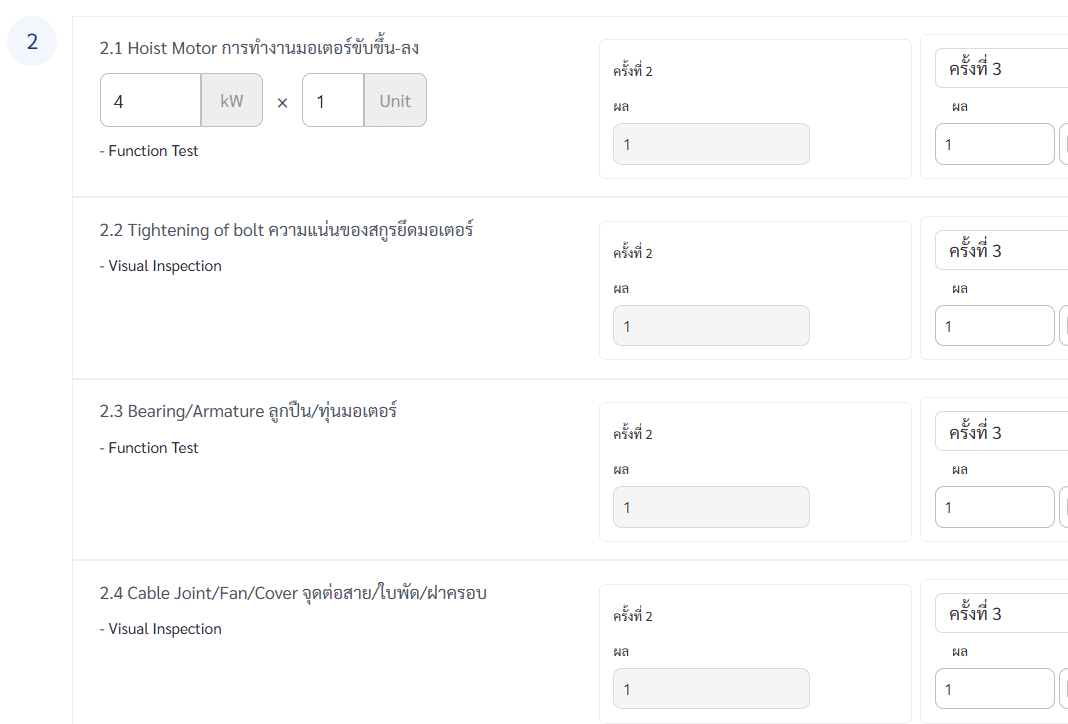This screenshot has height=724, width=1068.
Task: Click the Hoist Motor kW value field
Action: tap(151, 101)
